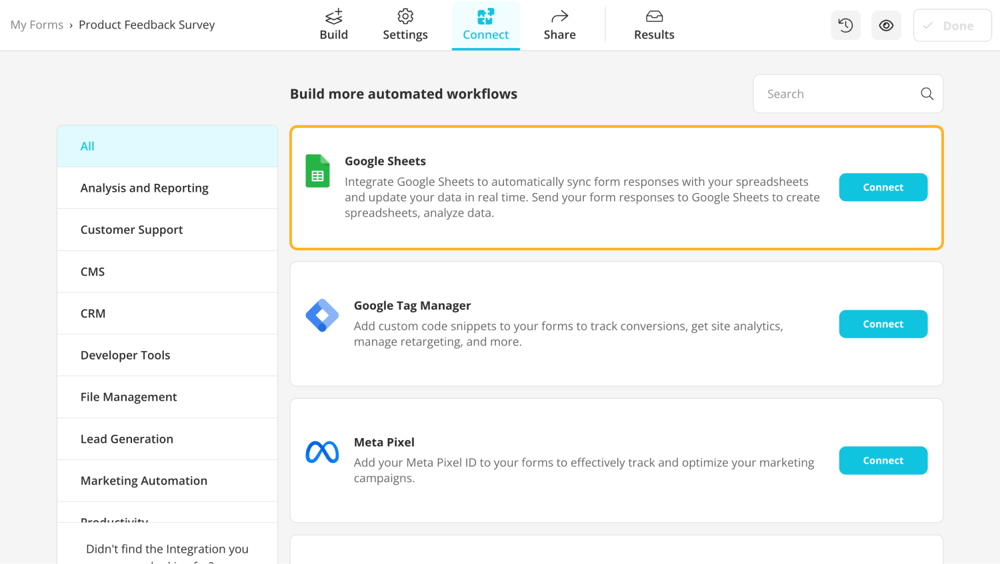Click Product Feedback Survey breadcrumb title

(147, 25)
